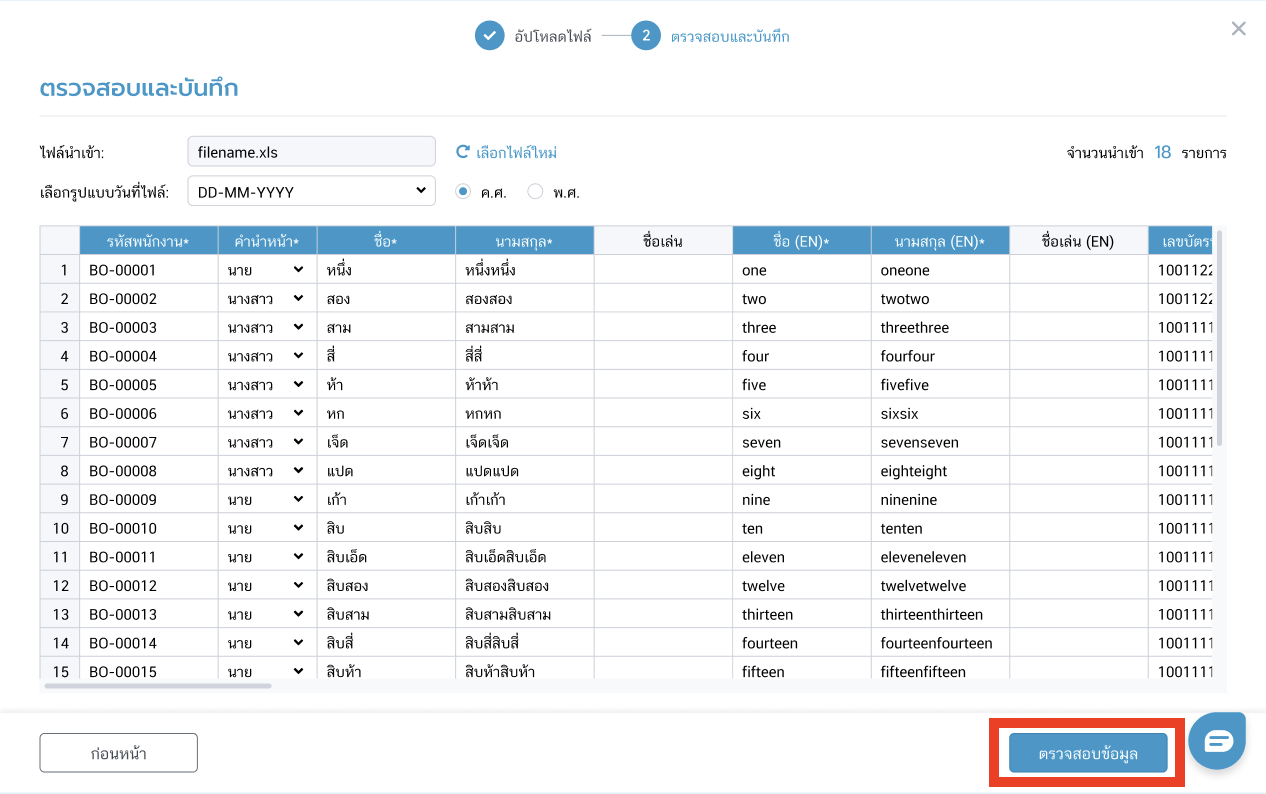This screenshot has width=1266, height=794.
Task: Click the completed upload step checkmark icon
Action: 489,36
